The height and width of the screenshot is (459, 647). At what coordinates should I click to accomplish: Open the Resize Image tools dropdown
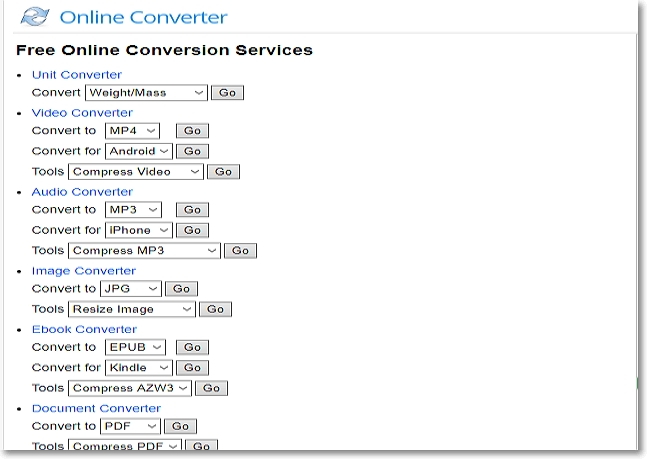(x=132, y=310)
